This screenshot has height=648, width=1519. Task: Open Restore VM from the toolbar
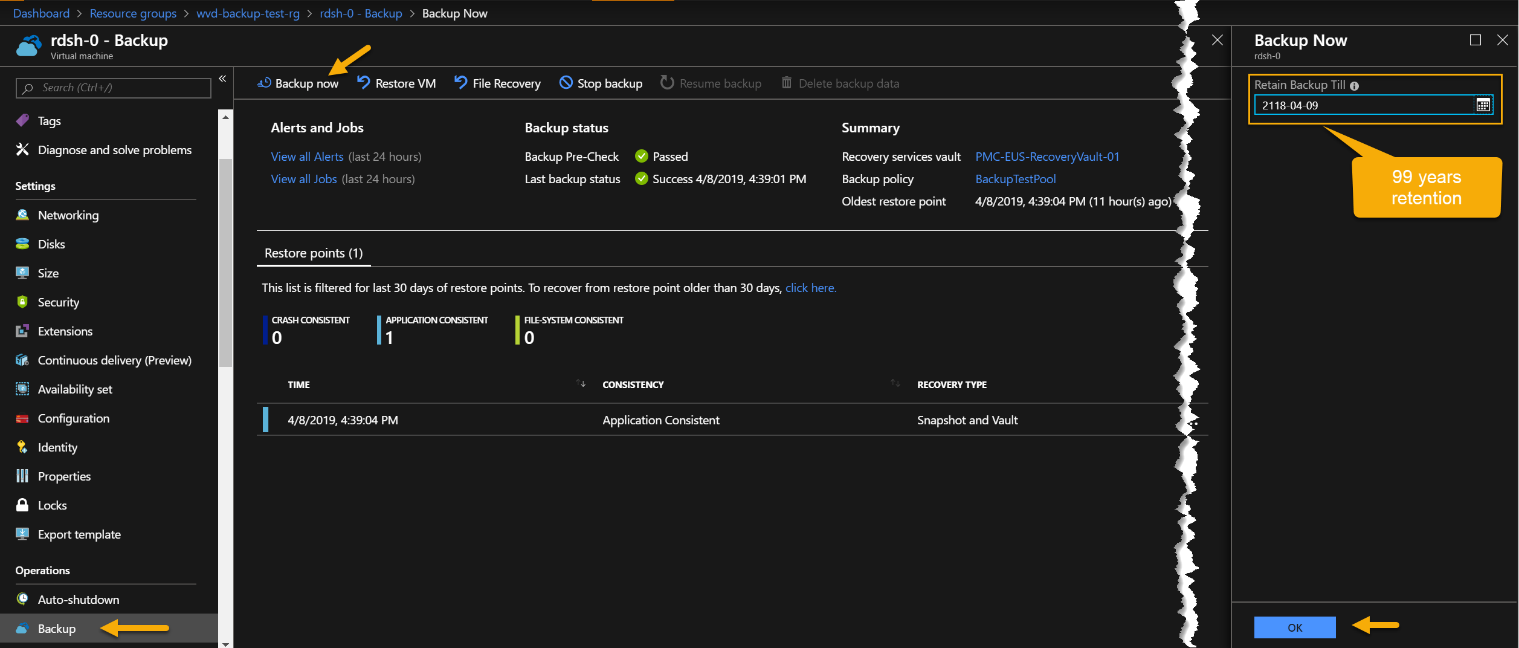[396, 84]
